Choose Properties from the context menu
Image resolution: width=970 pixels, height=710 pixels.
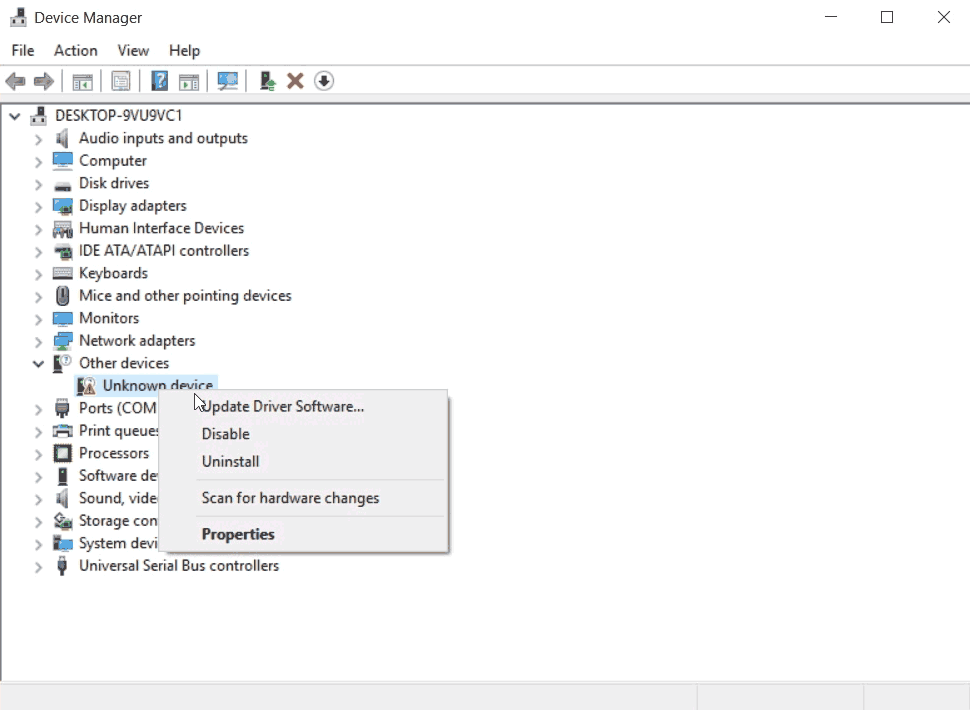[x=303, y=534]
